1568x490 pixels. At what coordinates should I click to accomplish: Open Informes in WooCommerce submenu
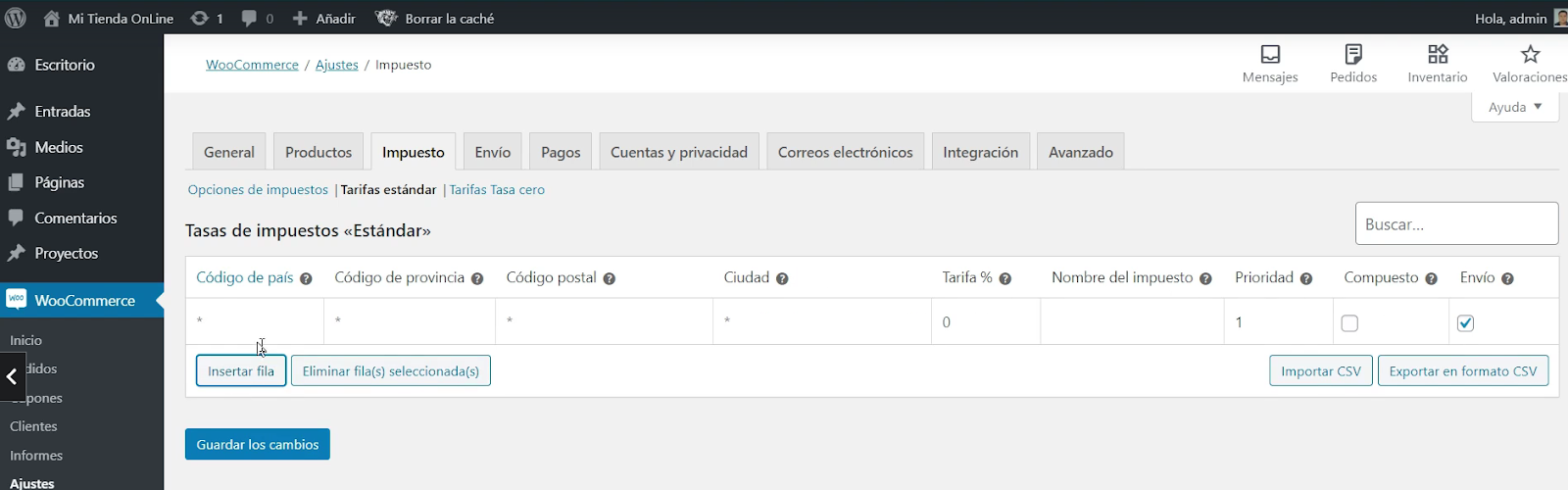tap(36, 456)
